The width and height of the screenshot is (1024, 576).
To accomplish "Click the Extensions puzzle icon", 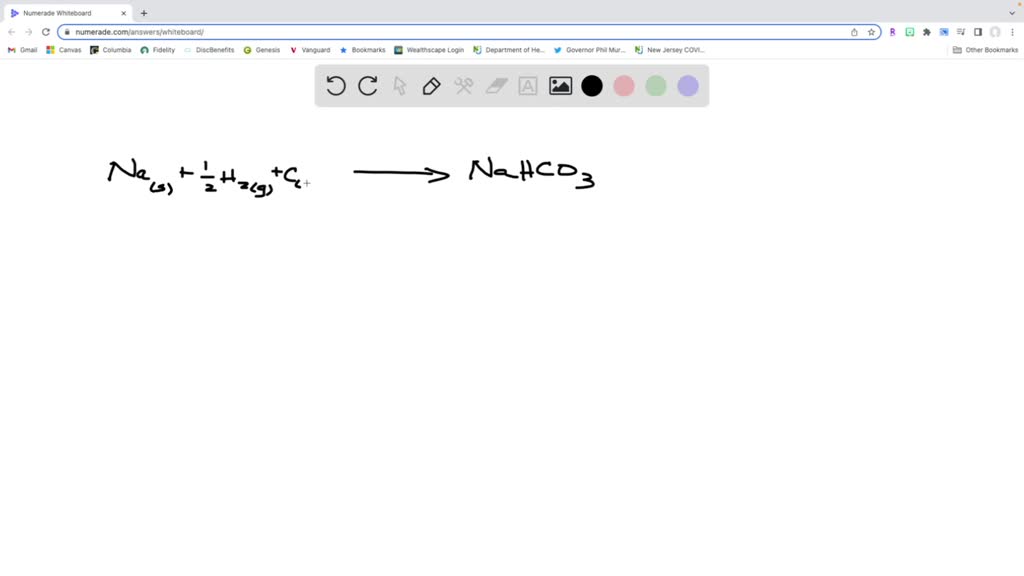I will [925, 31].
